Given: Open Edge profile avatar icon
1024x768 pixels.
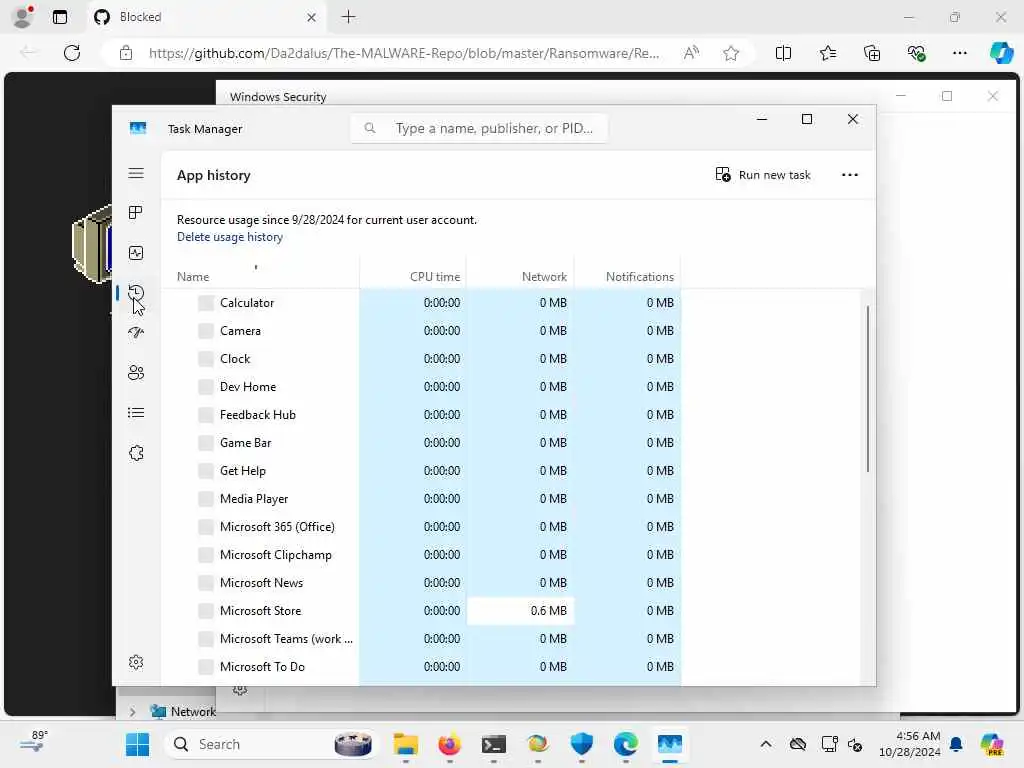Looking at the screenshot, I should pyautogui.click(x=23, y=17).
